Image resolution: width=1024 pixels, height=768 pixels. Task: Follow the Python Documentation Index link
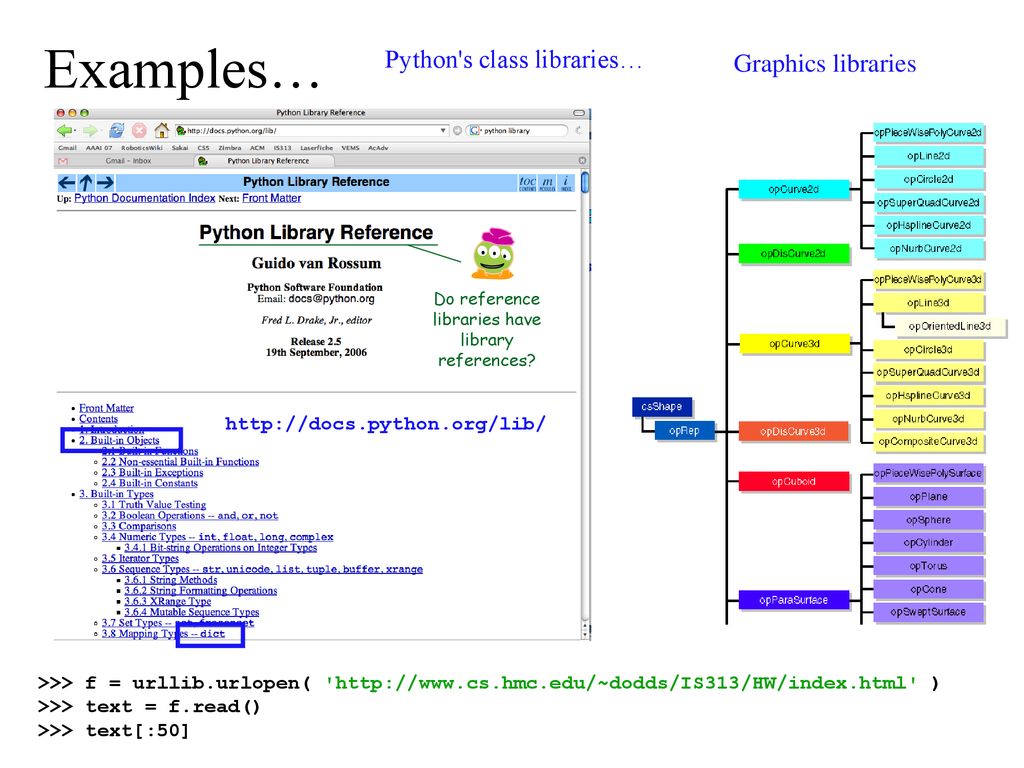(x=144, y=198)
